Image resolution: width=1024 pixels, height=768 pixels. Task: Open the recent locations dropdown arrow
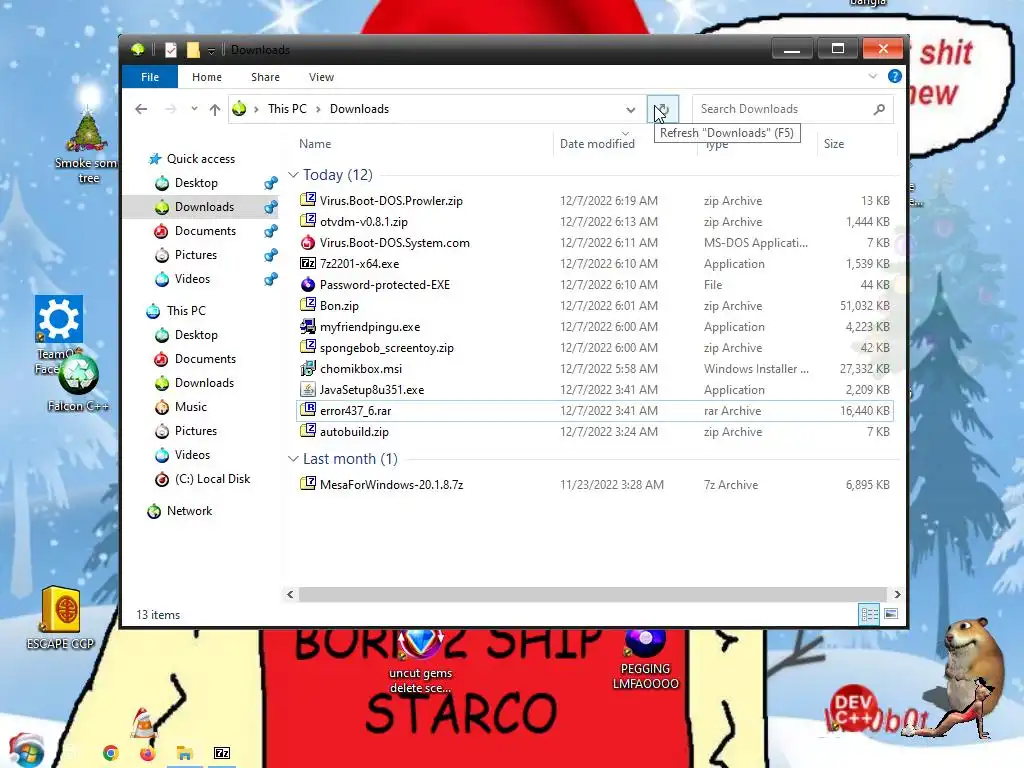coord(194,108)
